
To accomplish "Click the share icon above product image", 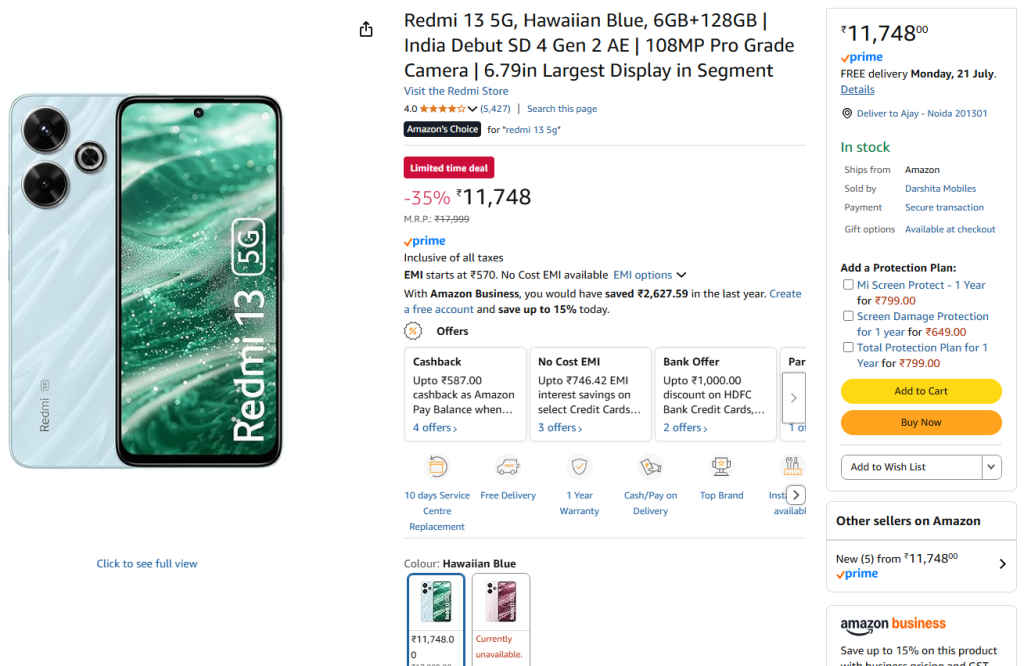I will coord(366,30).
